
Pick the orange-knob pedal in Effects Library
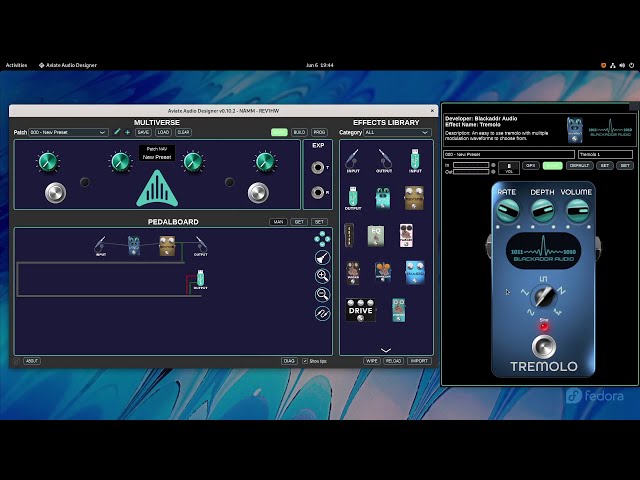click(x=383, y=272)
